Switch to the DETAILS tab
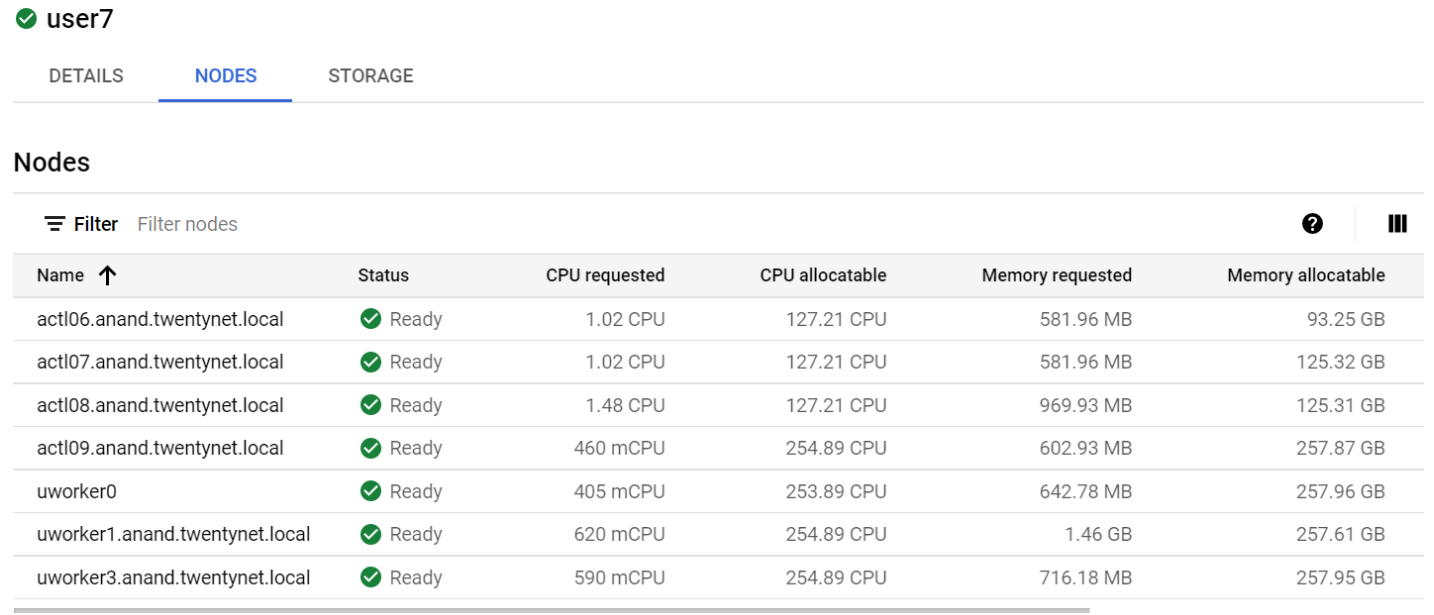Screen dimensions: 1434x615 coord(86,76)
